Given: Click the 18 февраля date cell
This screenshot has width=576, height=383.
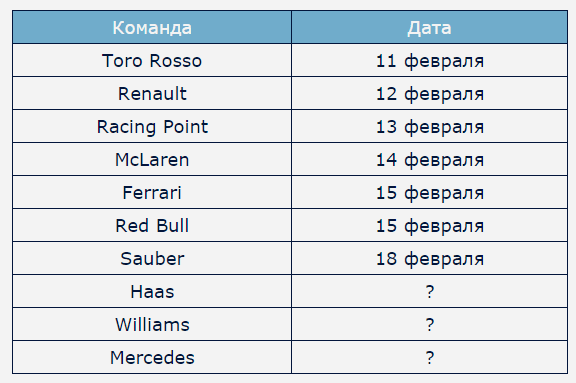Looking at the screenshot, I should coord(429,259).
